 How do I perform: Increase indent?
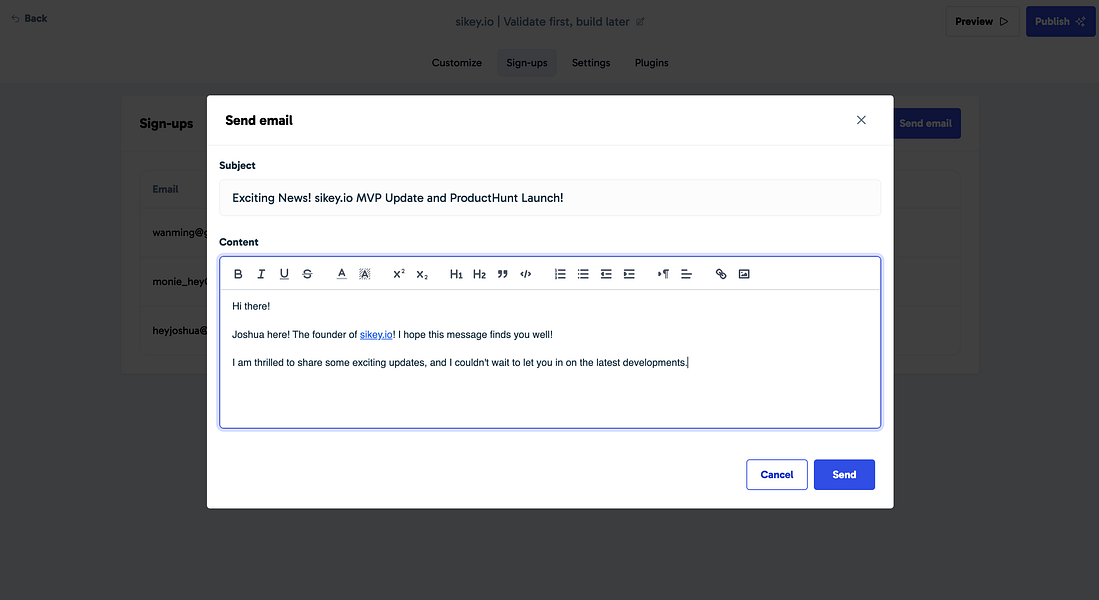coord(629,274)
